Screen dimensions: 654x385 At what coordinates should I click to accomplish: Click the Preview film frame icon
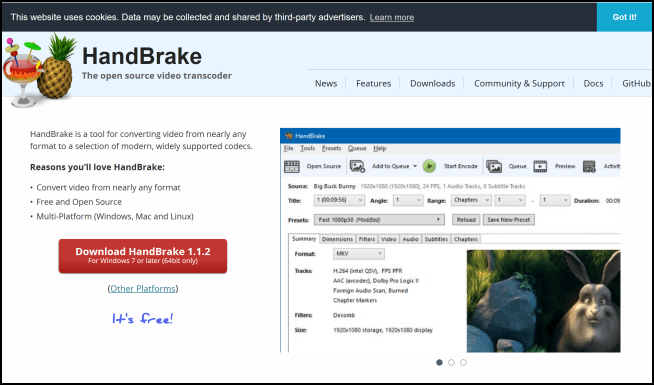pyautogui.click(x=540, y=166)
